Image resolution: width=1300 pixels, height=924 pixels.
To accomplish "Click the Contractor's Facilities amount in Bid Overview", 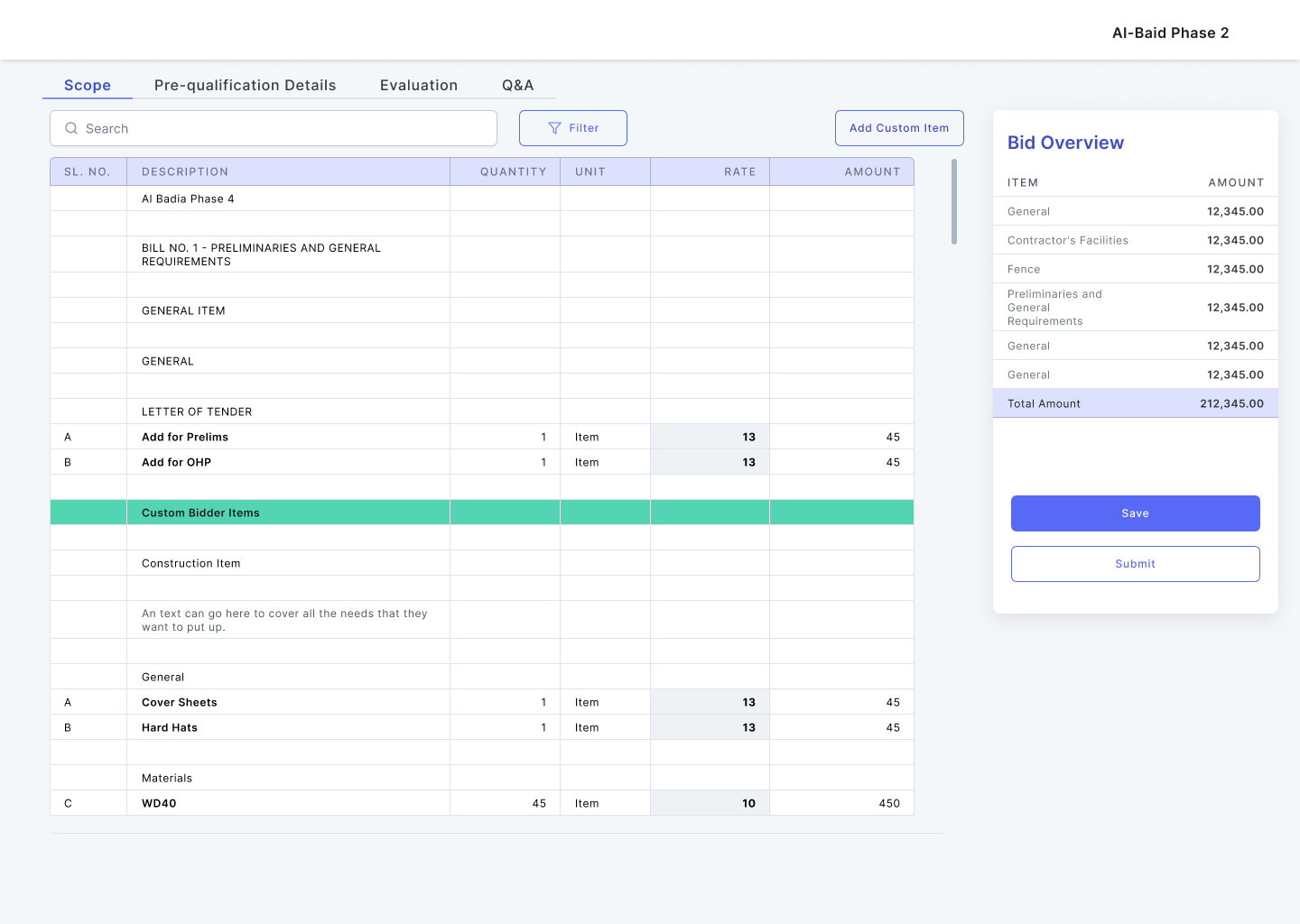I will point(1236,240).
